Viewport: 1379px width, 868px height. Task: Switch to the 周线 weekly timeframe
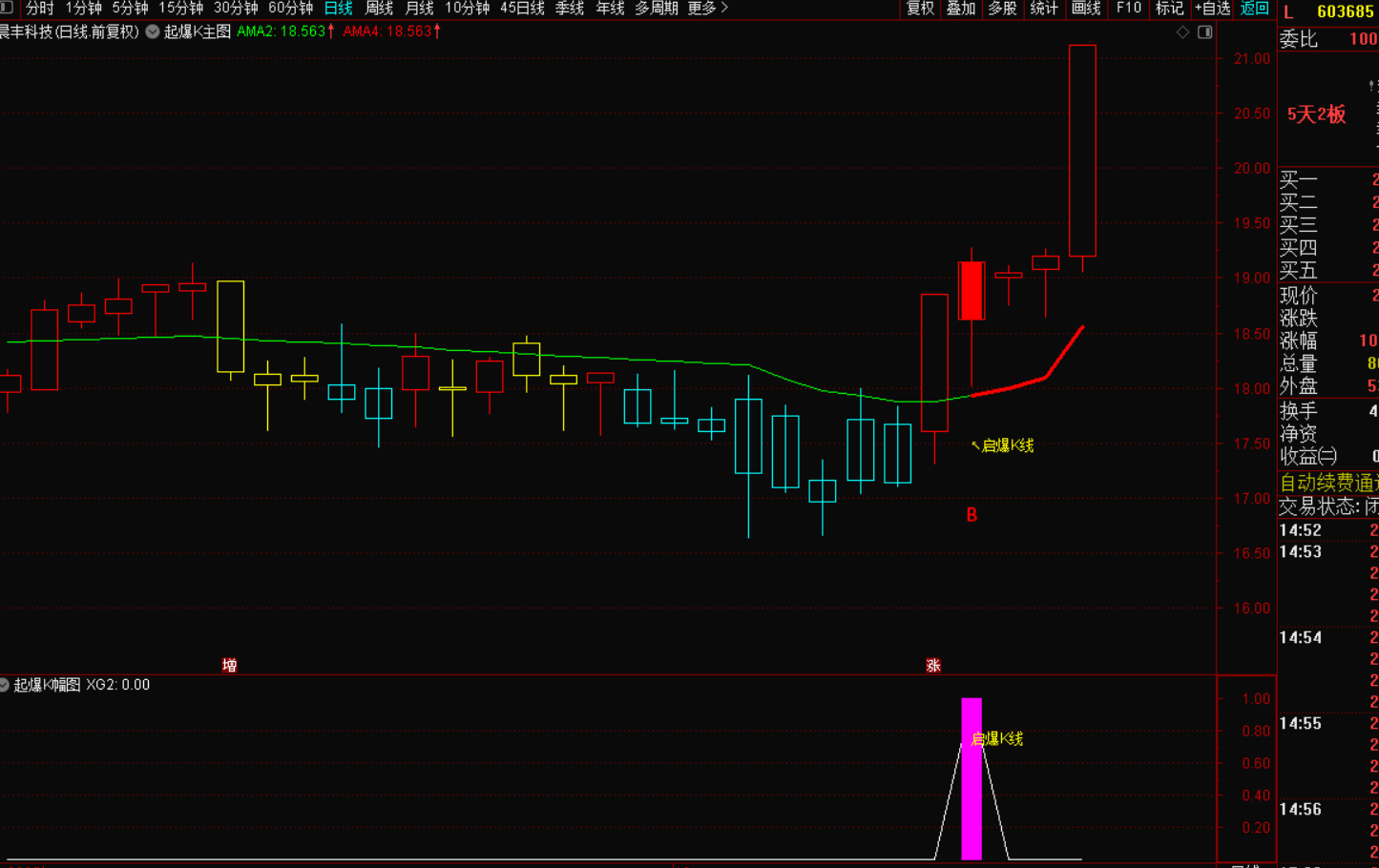(x=379, y=9)
